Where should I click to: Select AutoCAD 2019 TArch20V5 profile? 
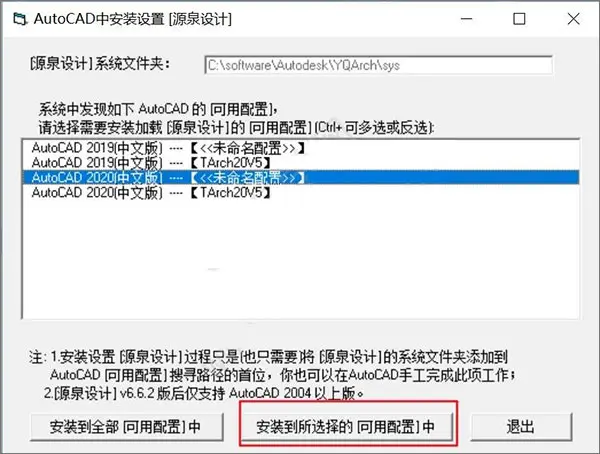click(x=301, y=163)
